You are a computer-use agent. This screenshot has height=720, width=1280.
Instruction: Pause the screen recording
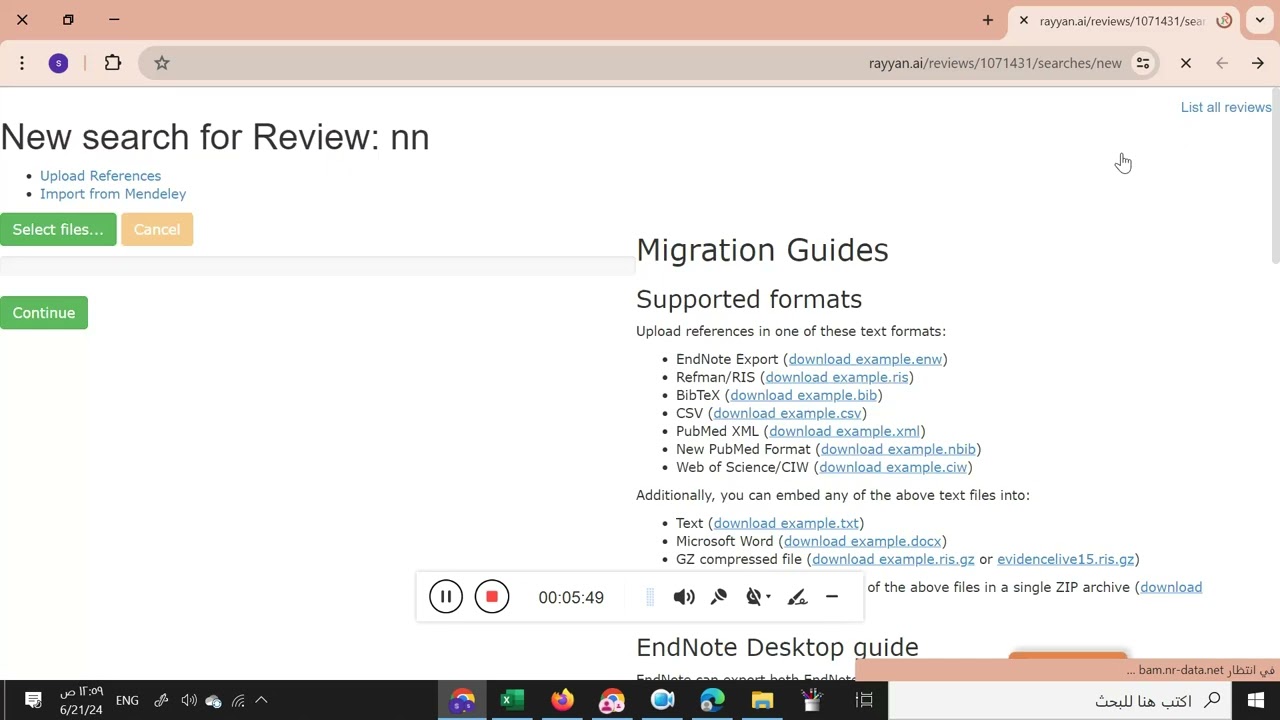(446, 597)
